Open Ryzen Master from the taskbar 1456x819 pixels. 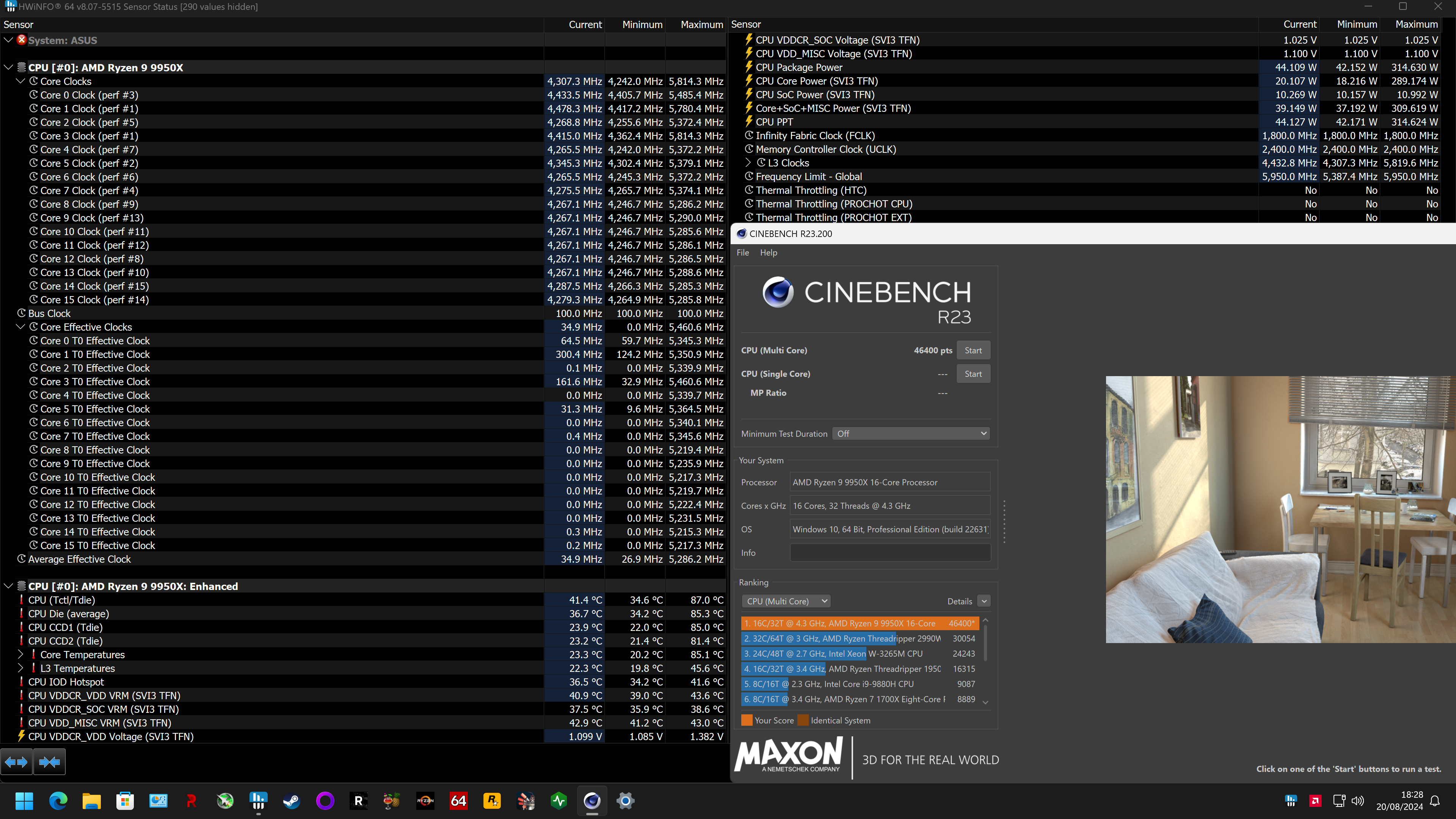[x=425, y=800]
